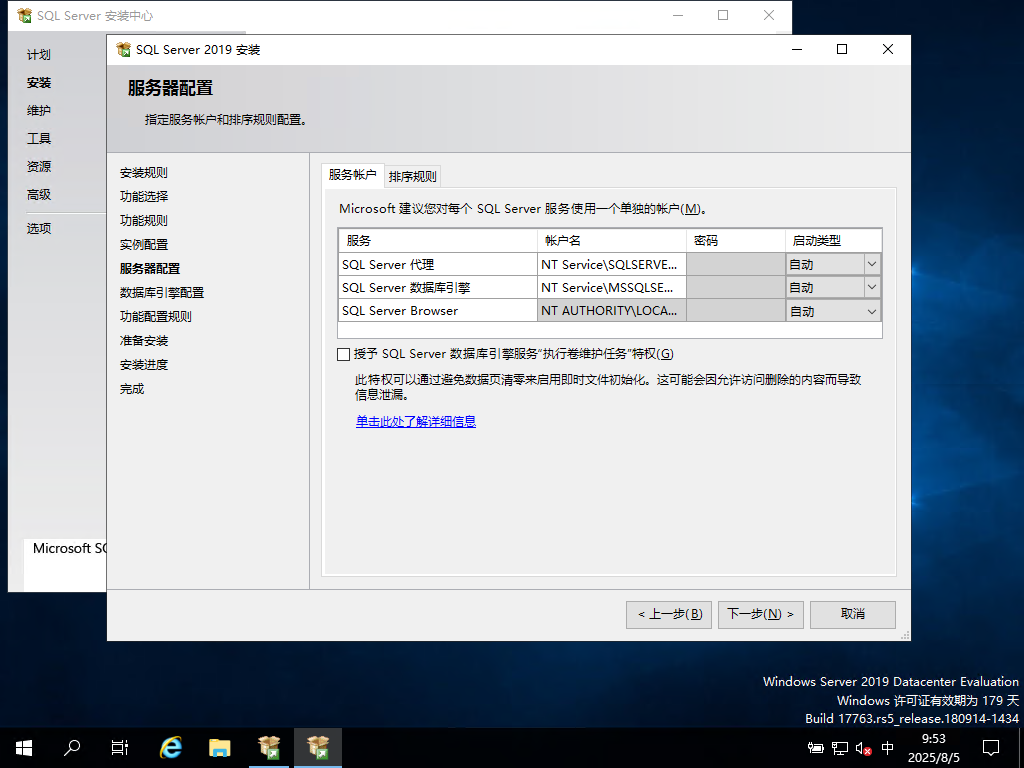Click 安装规则 step in setup list

144,173
